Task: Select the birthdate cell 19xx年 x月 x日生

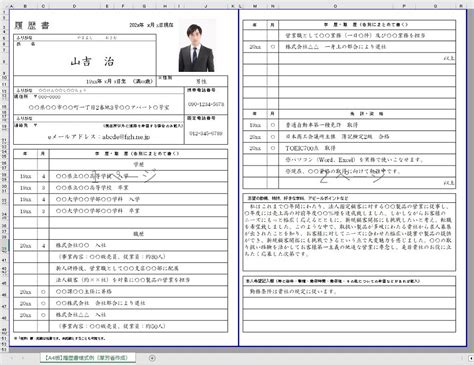Action: tap(119, 81)
